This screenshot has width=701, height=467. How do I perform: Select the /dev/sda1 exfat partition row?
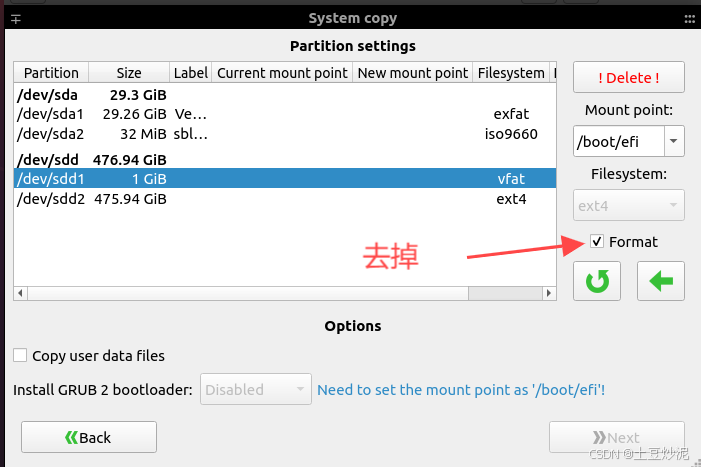[285, 114]
